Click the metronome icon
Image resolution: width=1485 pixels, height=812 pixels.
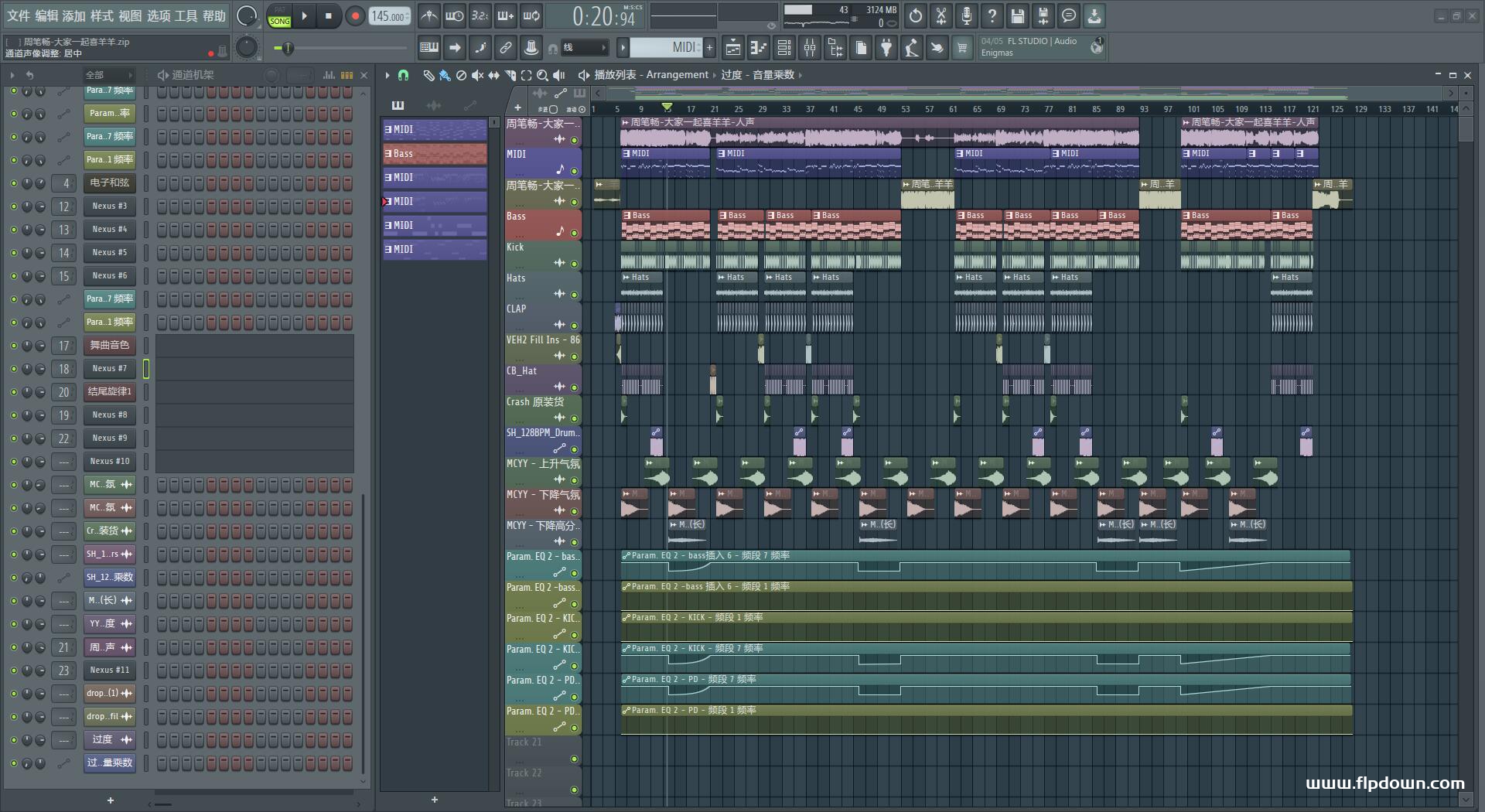pyautogui.click(x=429, y=15)
